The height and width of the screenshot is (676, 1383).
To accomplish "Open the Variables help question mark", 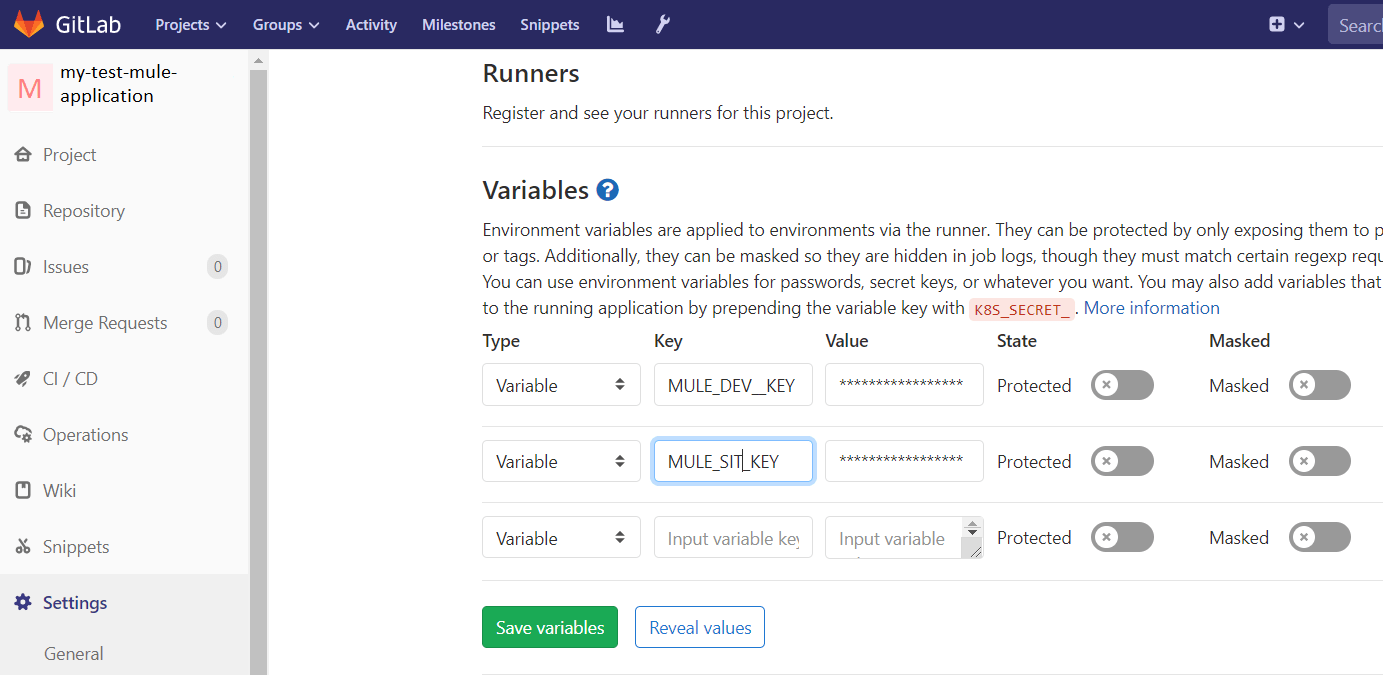I will [x=608, y=188].
